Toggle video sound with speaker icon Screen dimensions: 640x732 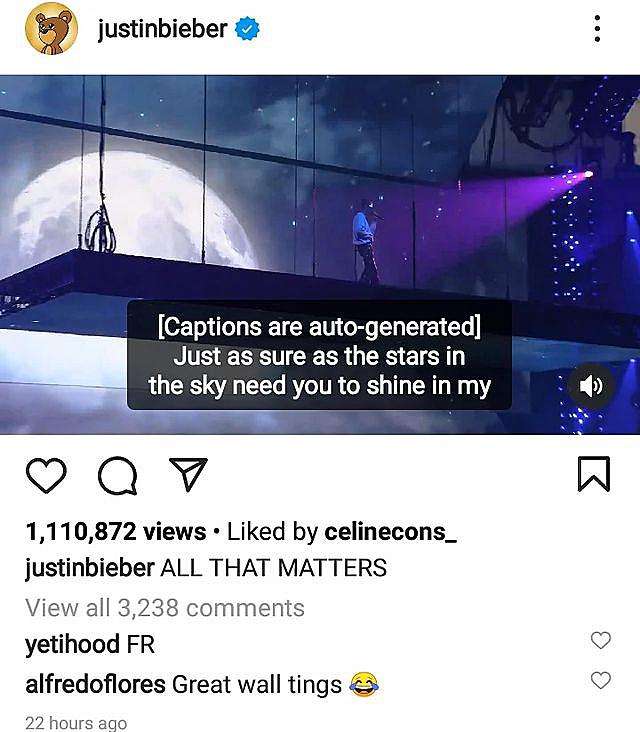(x=590, y=388)
